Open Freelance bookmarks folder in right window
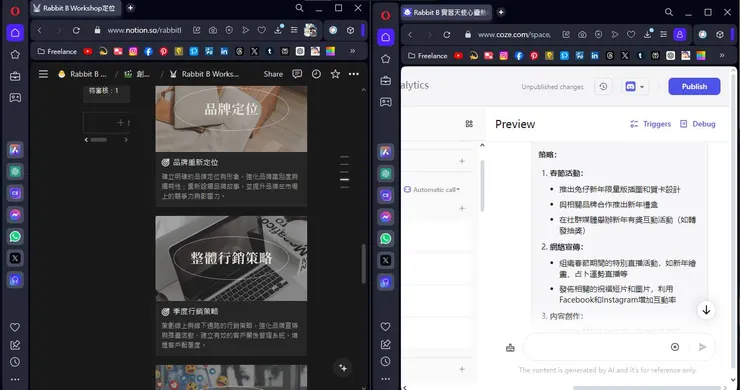740x390 pixels. 428,56
